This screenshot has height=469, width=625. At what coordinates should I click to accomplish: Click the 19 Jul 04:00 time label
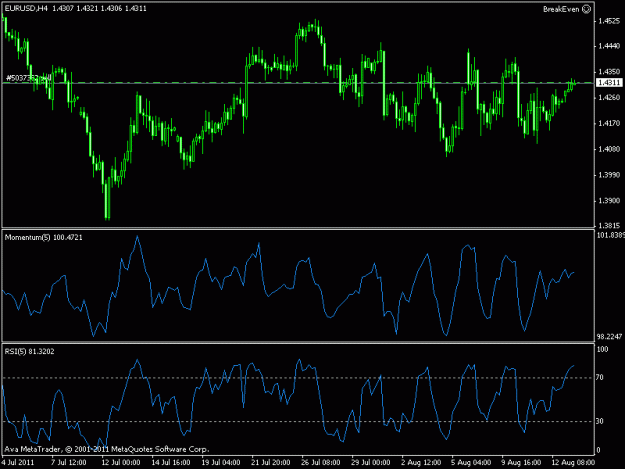click(221, 462)
